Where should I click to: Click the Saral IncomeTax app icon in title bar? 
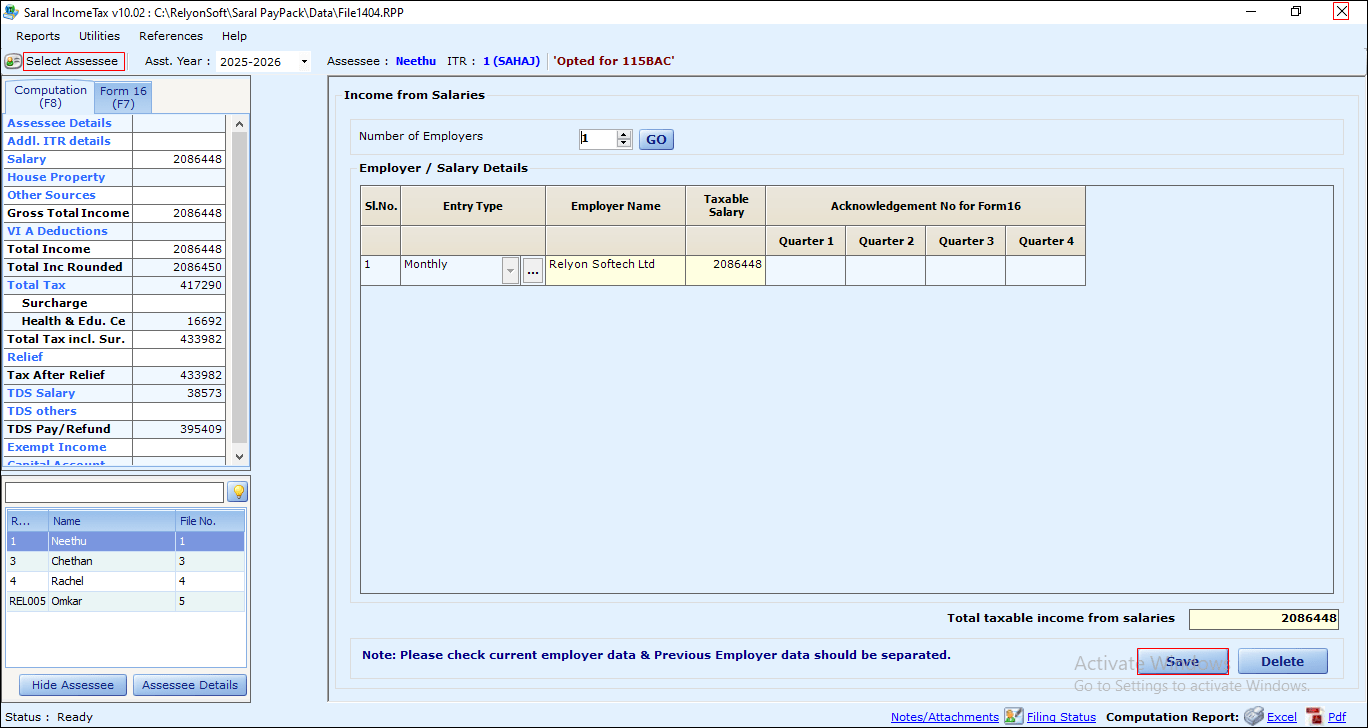click(x=11, y=12)
